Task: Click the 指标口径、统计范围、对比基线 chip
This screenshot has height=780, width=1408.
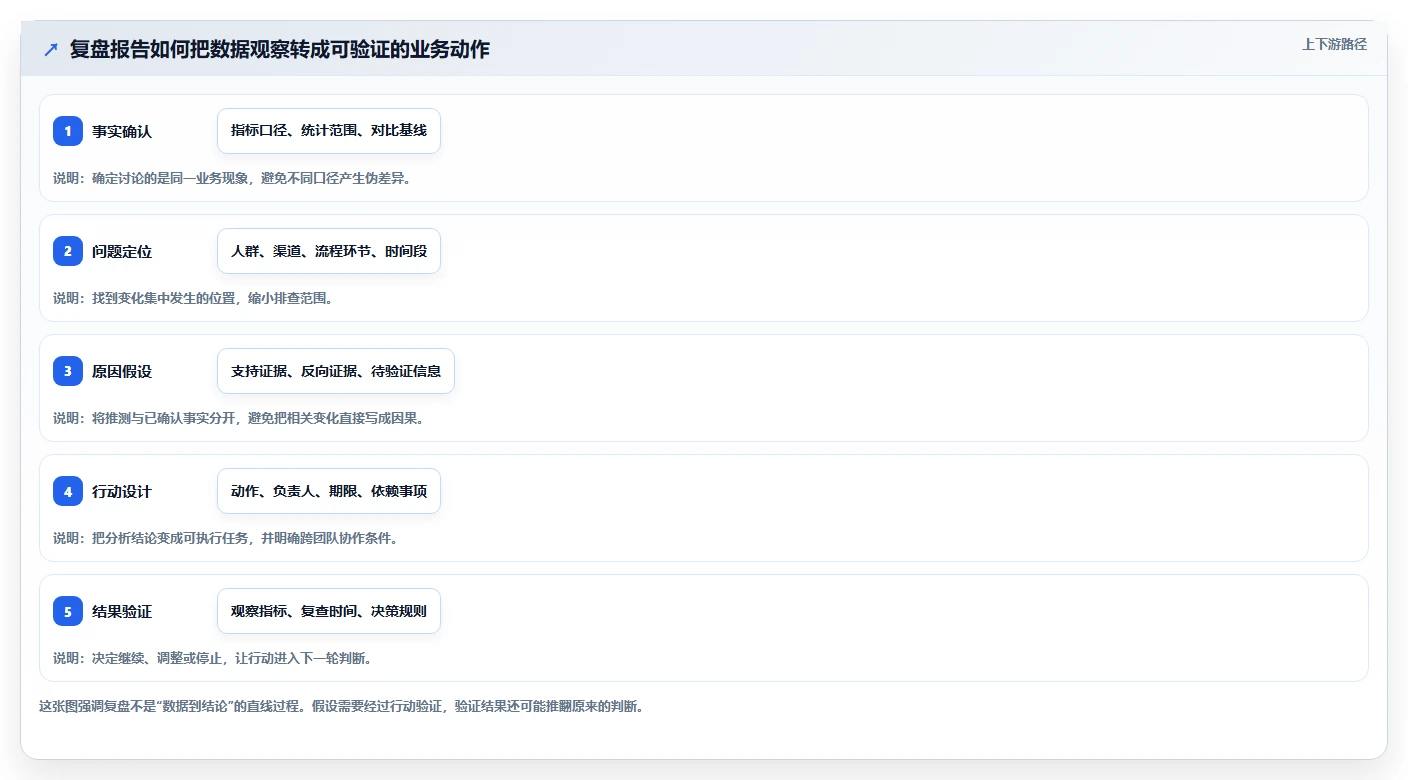Action: click(x=329, y=131)
